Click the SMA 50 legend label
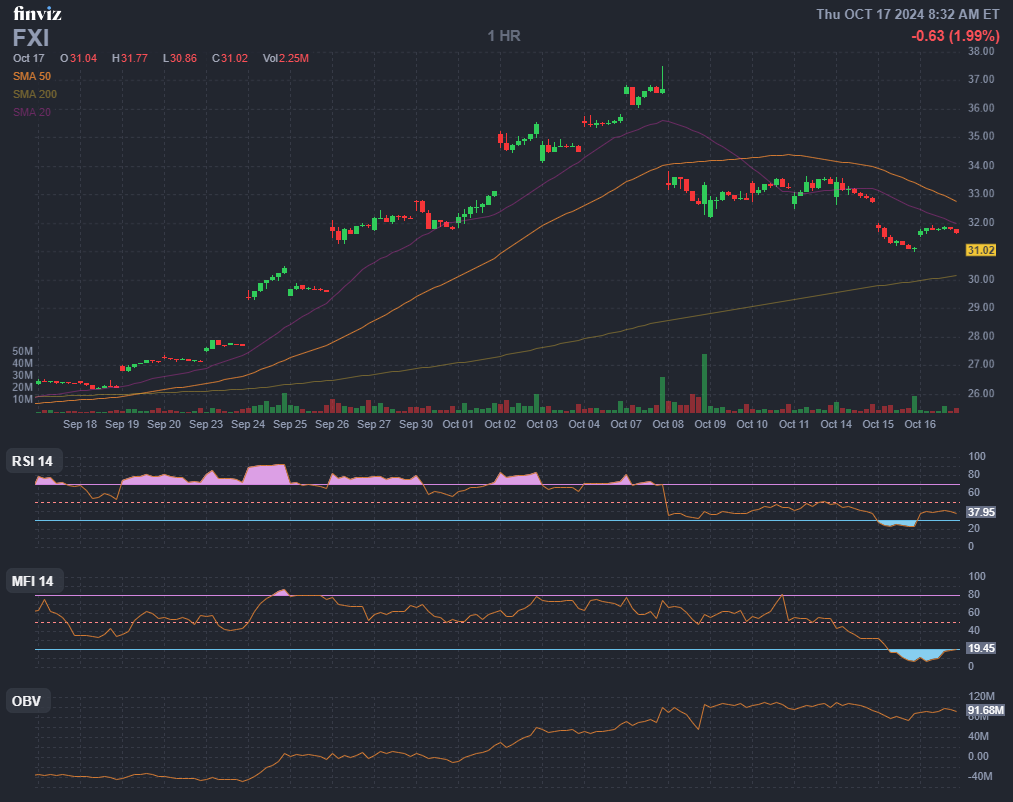Screen dimensions: 1013x802 pos(31,76)
